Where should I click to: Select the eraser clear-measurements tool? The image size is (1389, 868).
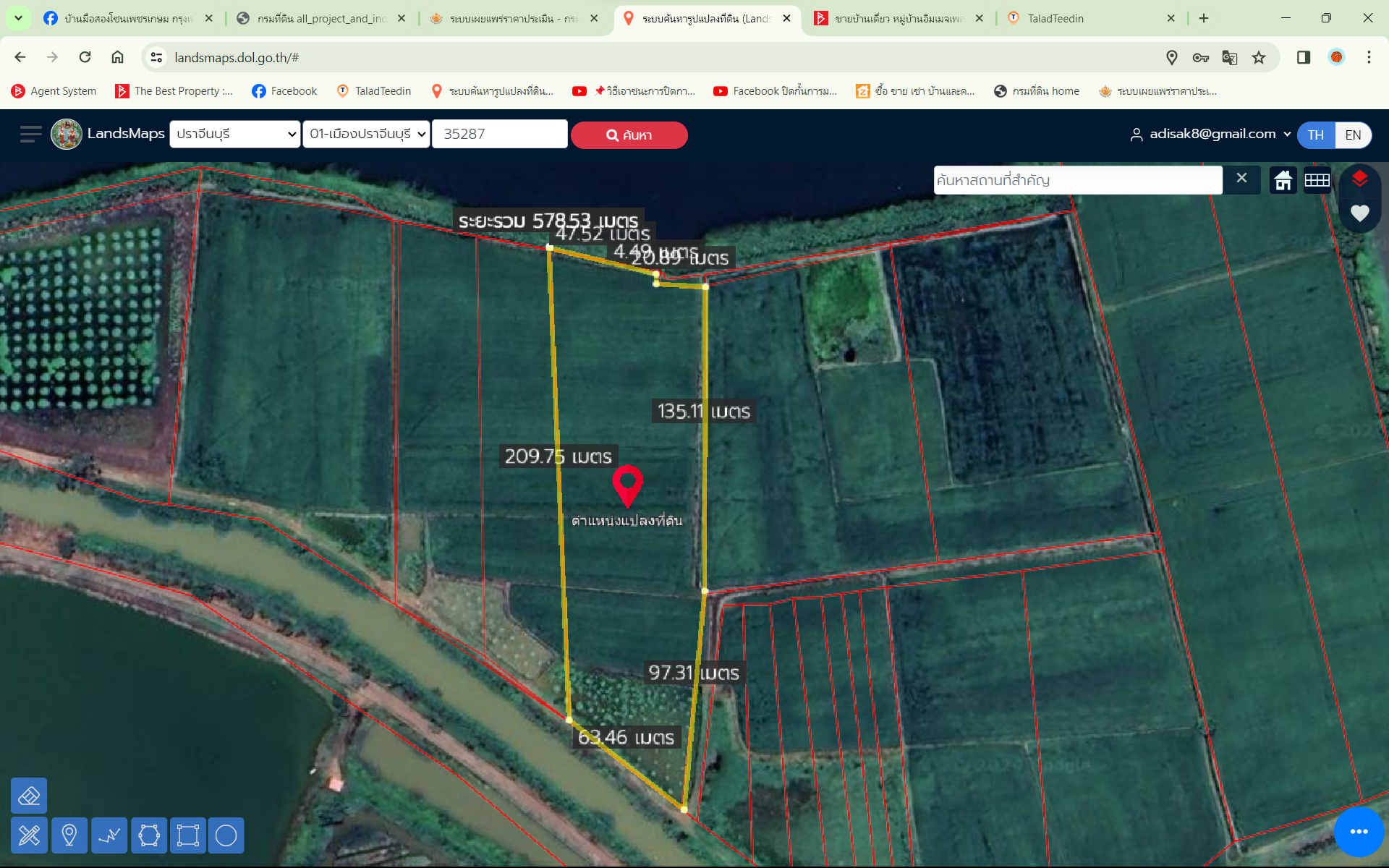click(x=29, y=796)
